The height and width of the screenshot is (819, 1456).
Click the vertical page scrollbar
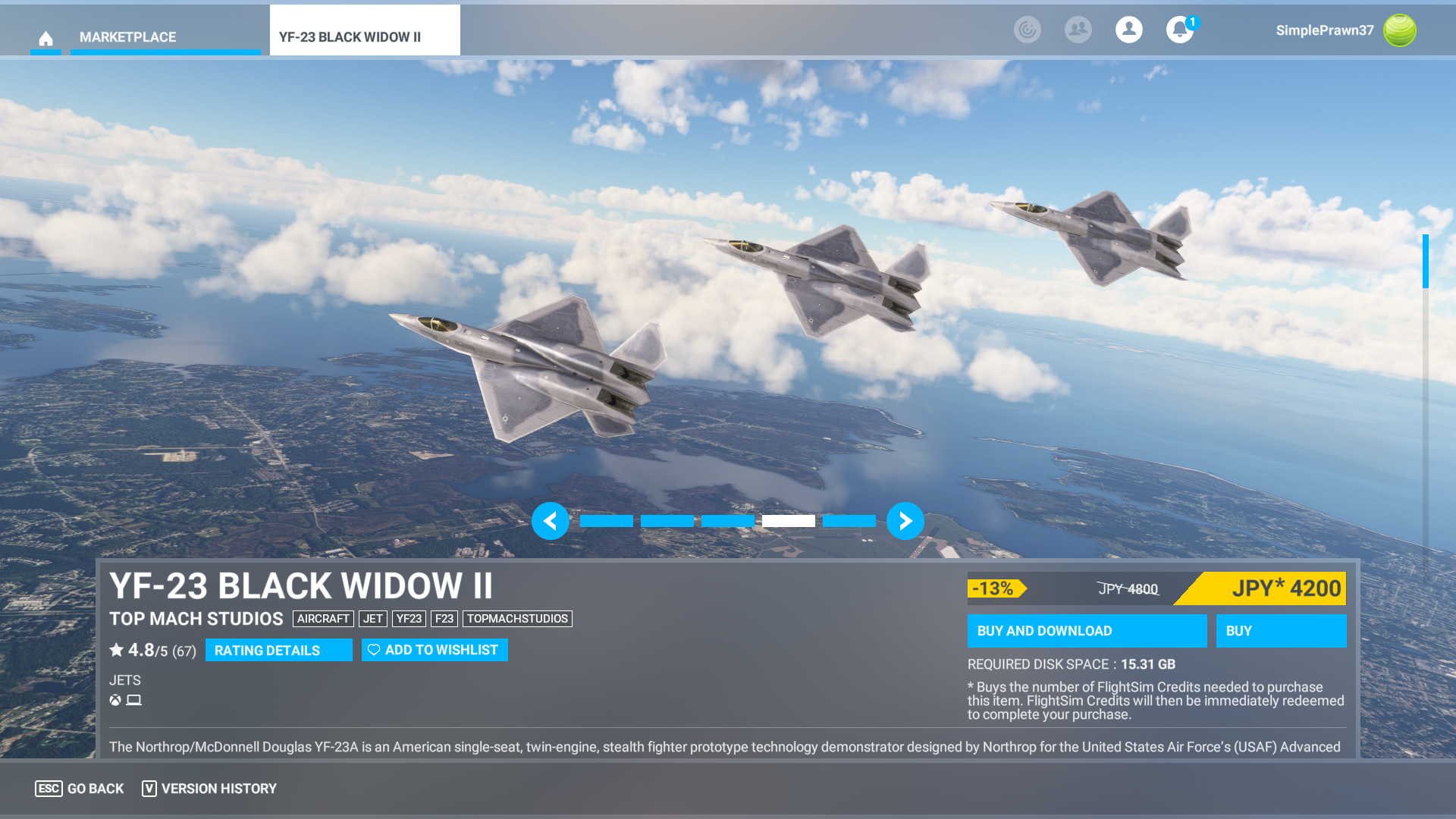coord(1425,262)
